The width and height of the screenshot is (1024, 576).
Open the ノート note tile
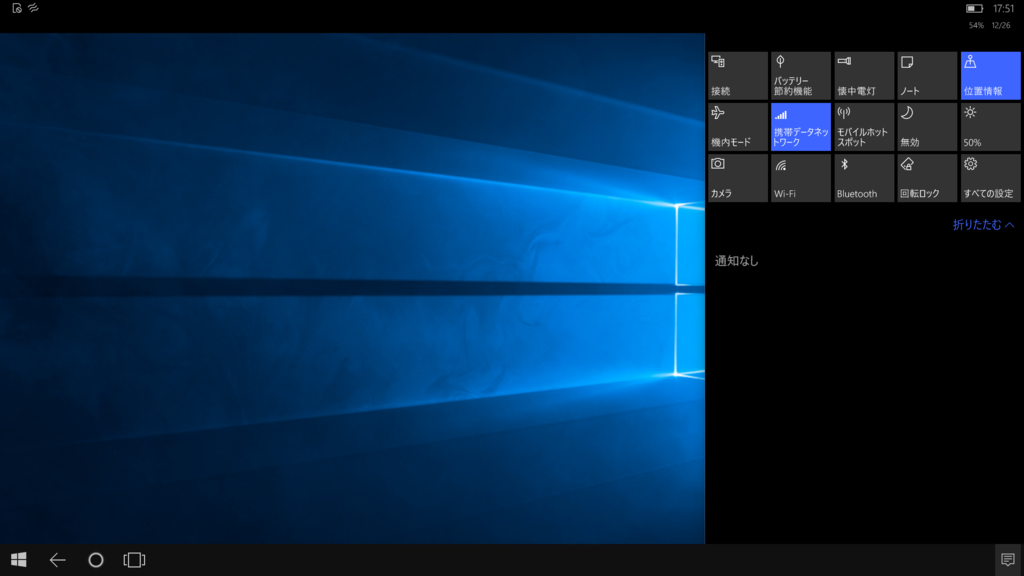tap(927, 76)
